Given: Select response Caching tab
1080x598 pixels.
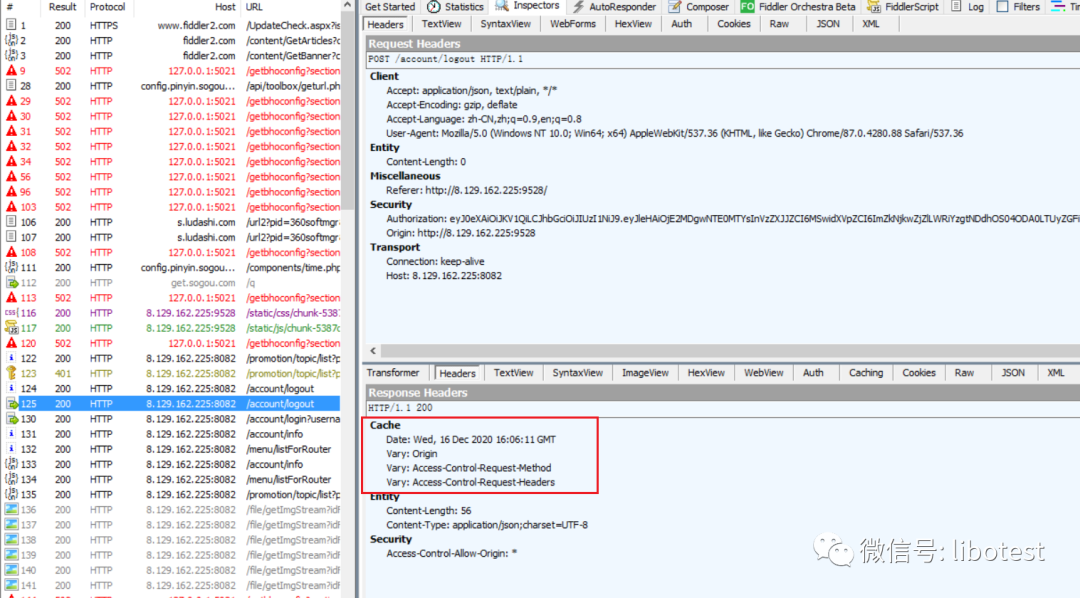Looking at the screenshot, I should point(866,373).
